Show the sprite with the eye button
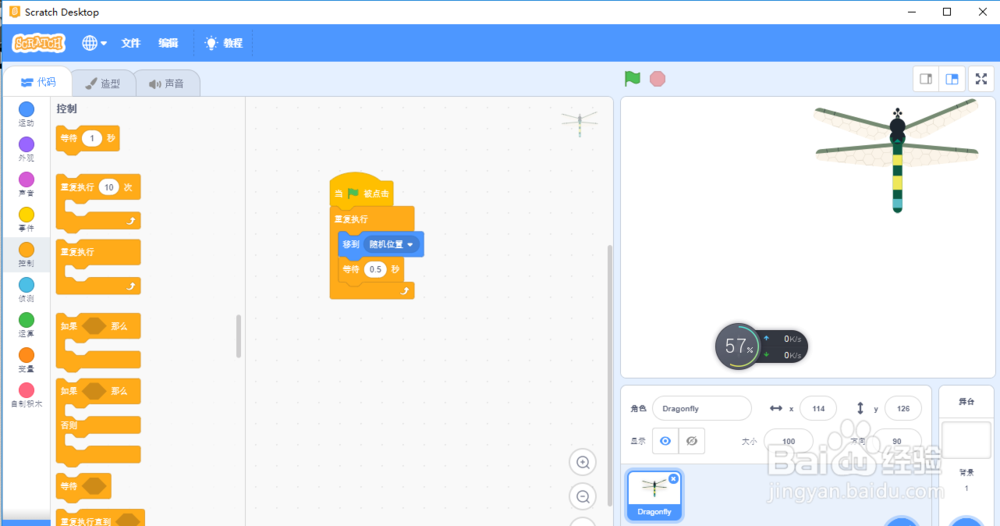The height and width of the screenshot is (526, 1000). 665,441
